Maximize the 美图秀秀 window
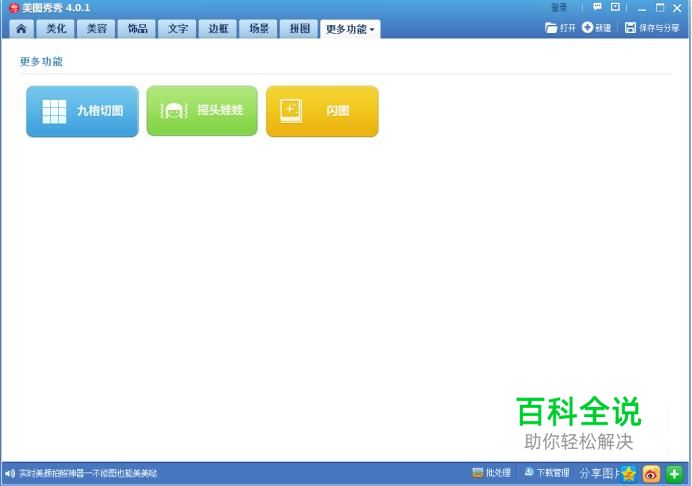 pyautogui.click(x=660, y=8)
